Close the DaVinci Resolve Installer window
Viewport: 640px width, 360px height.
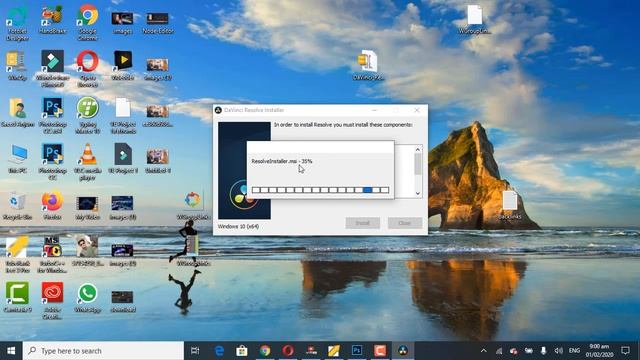(417, 110)
